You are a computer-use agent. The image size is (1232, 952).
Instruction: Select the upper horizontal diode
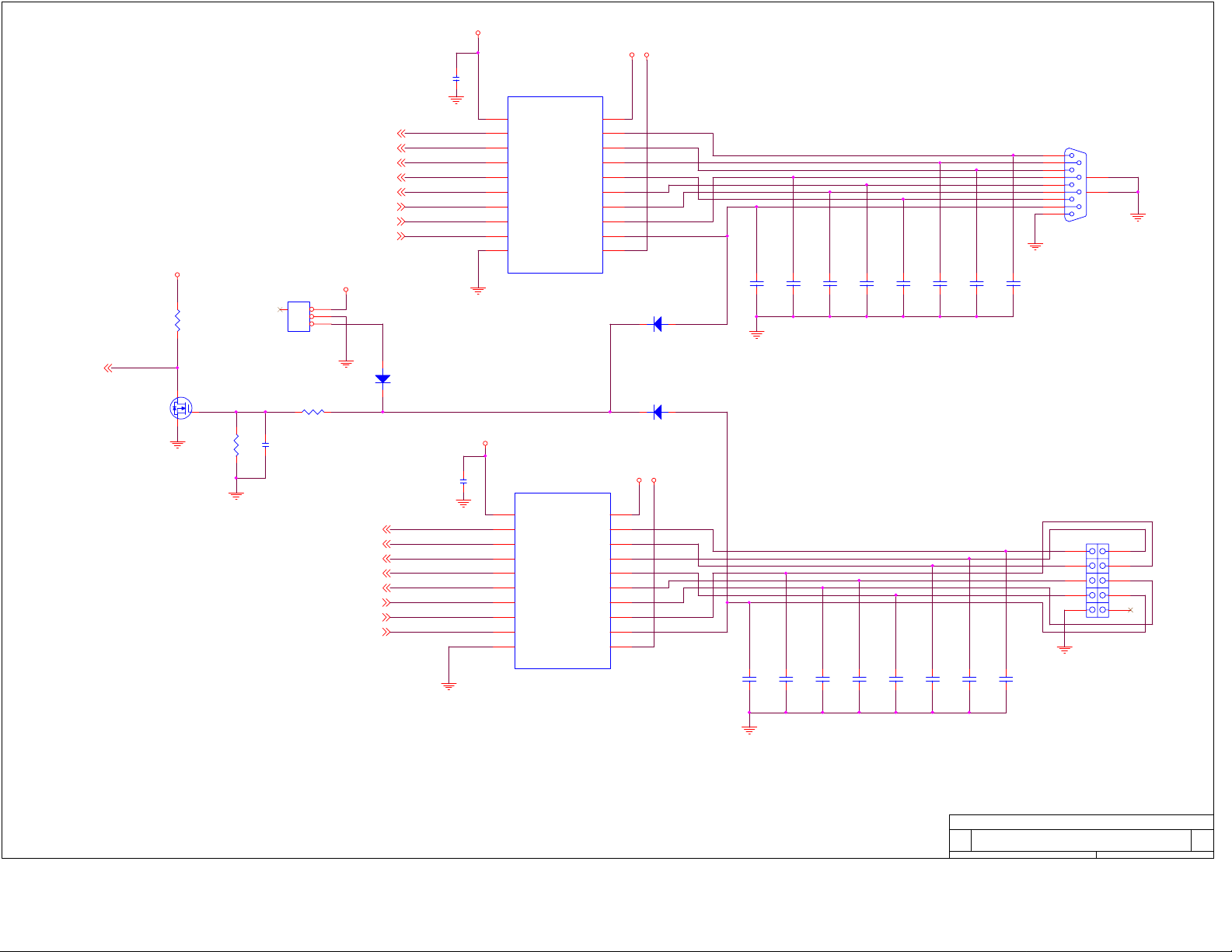click(658, 324)
